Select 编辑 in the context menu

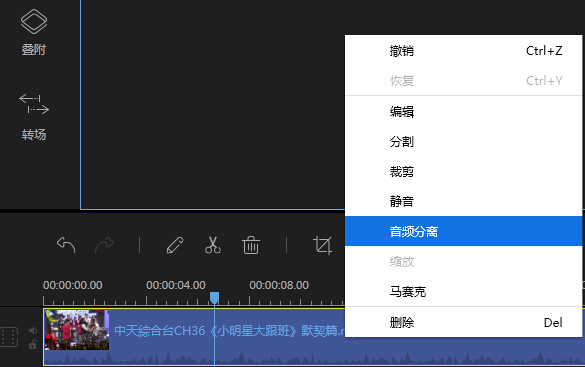(463, 112)
